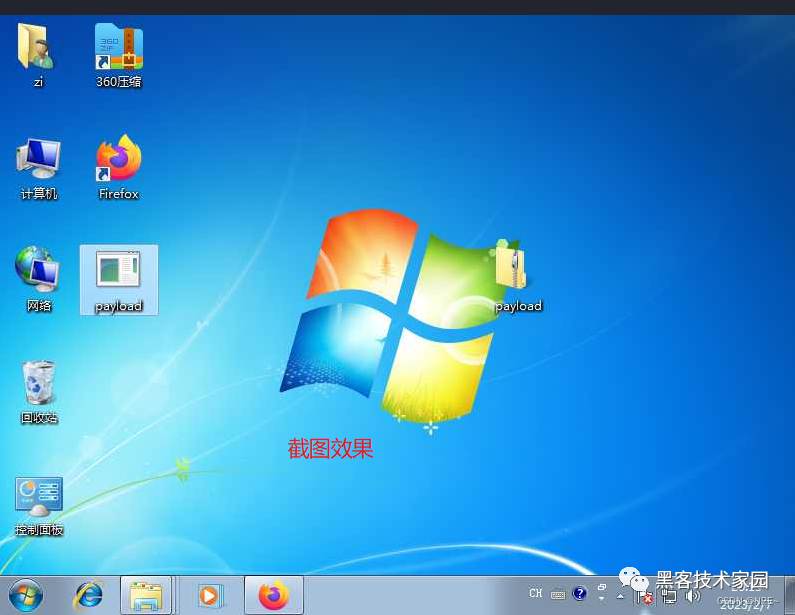The image size is (795, 615).
Task: Select the 回收站 recycle bin icon
Action: pyautogui.click(x=39, y=392)
